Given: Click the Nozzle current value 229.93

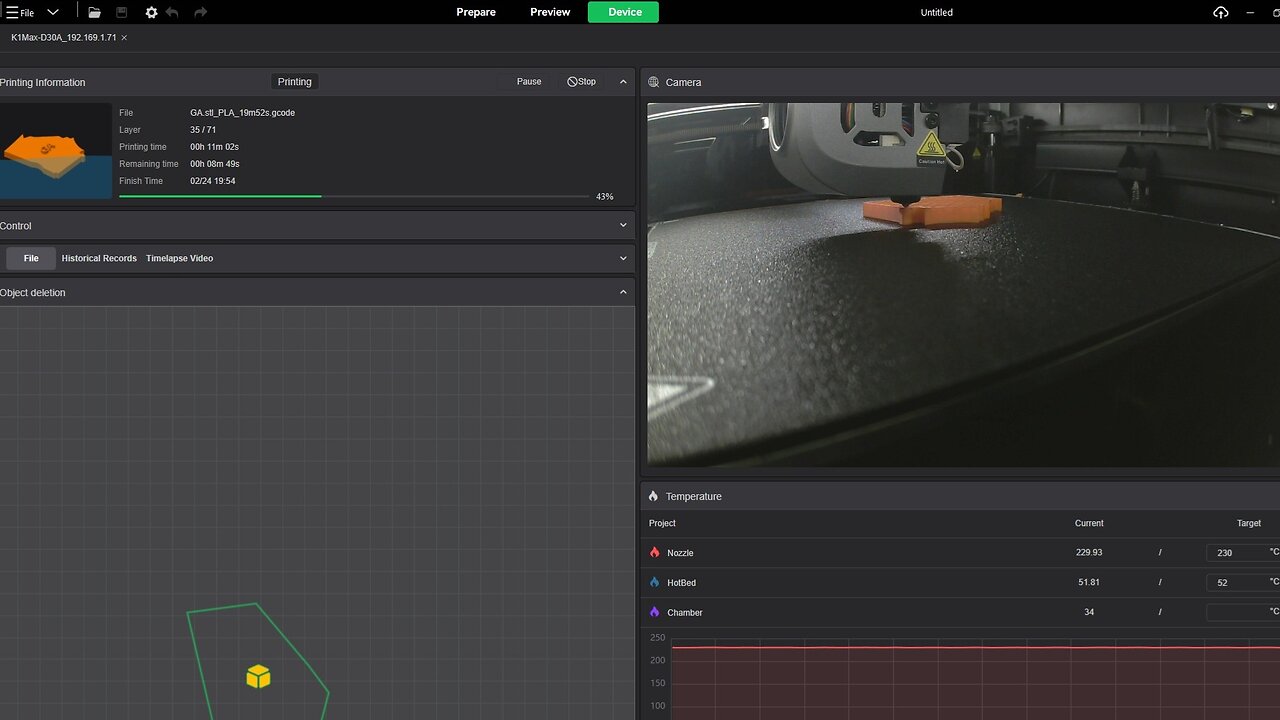Looking at the screenshot, I should [x=1089, y=552].
